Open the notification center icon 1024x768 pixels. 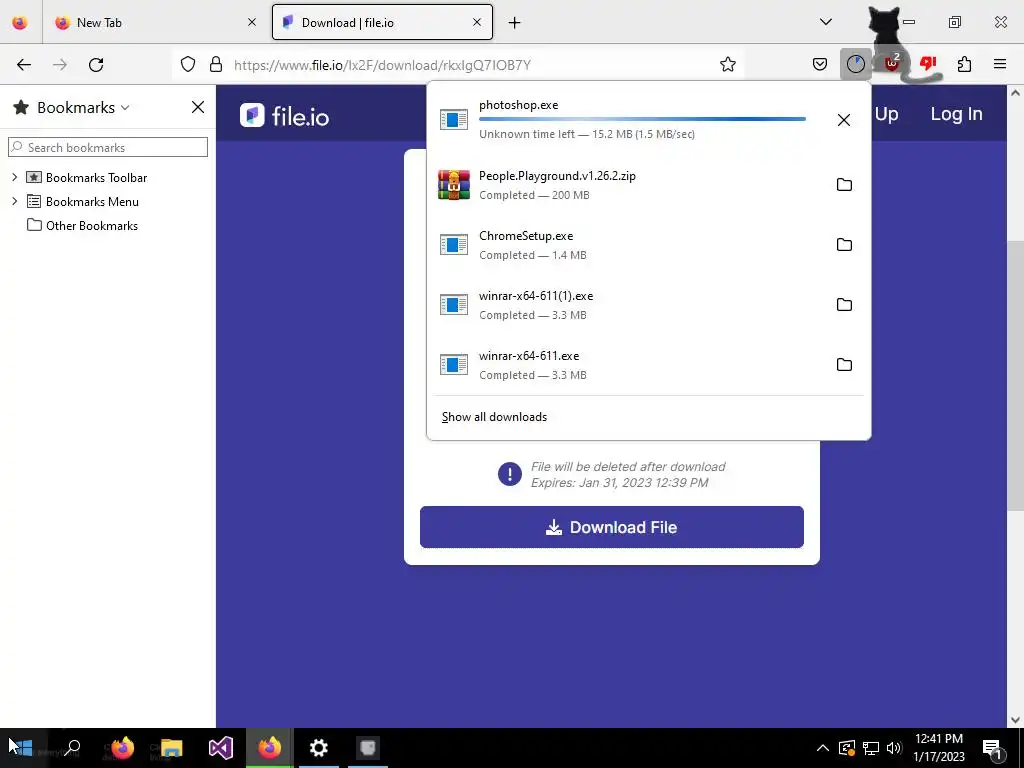(993, 748)
